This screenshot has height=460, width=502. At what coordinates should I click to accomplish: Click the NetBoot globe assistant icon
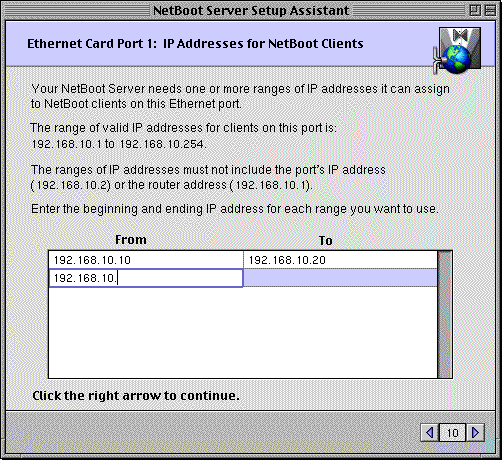(457, 50)
